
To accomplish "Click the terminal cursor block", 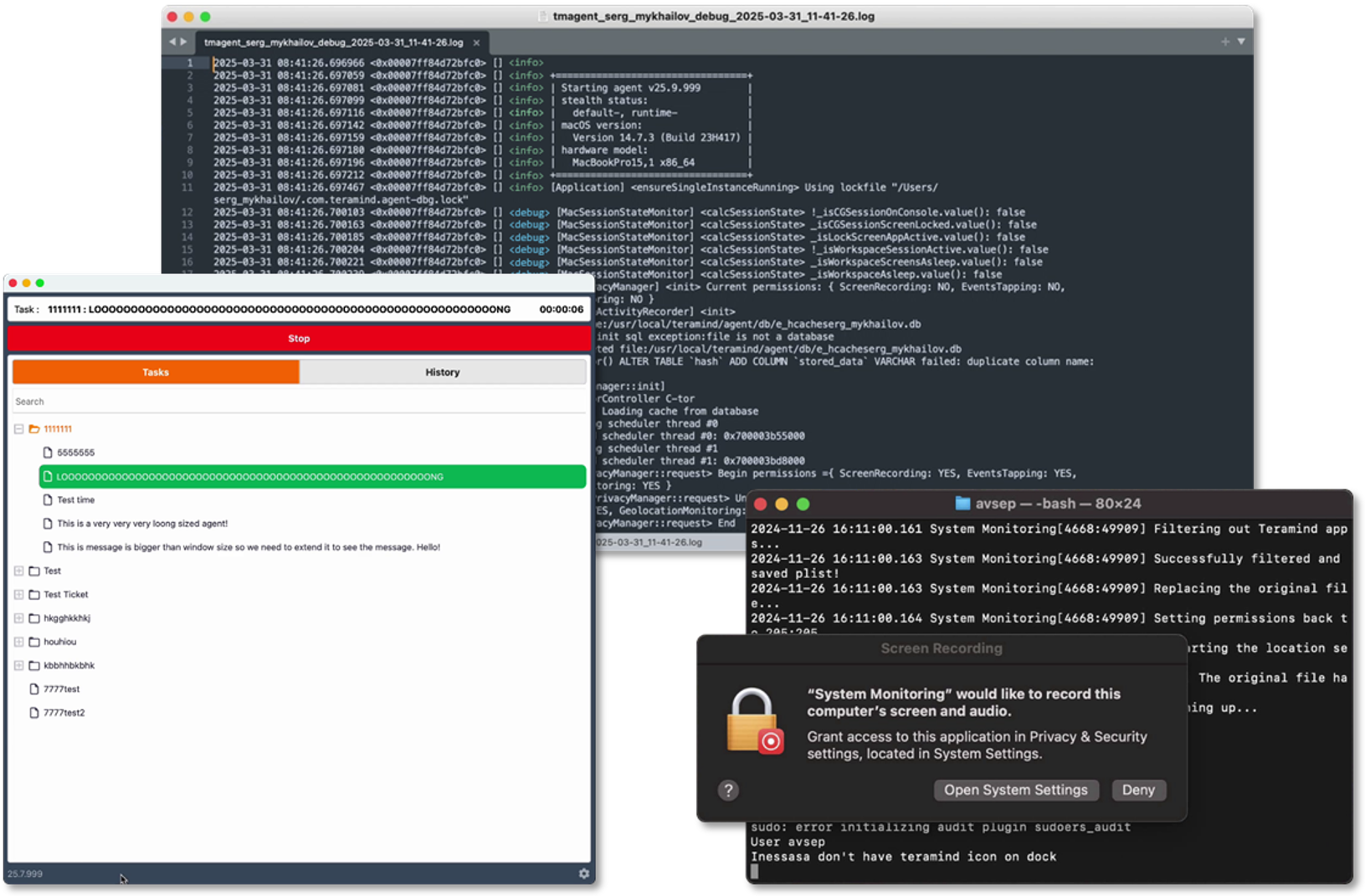I will pos(755,872).
